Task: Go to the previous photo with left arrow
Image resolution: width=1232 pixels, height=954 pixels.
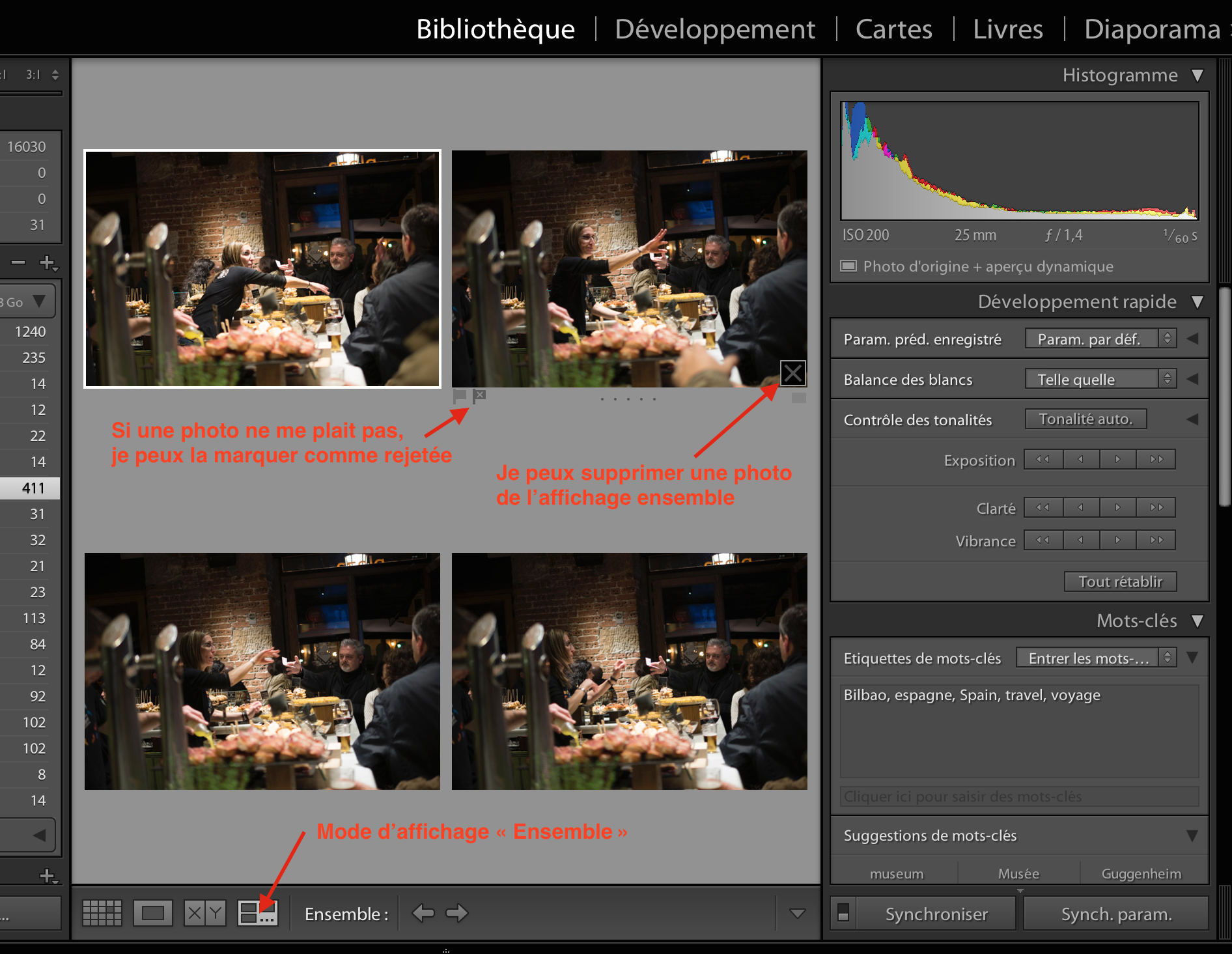Action: click(423, 913)
